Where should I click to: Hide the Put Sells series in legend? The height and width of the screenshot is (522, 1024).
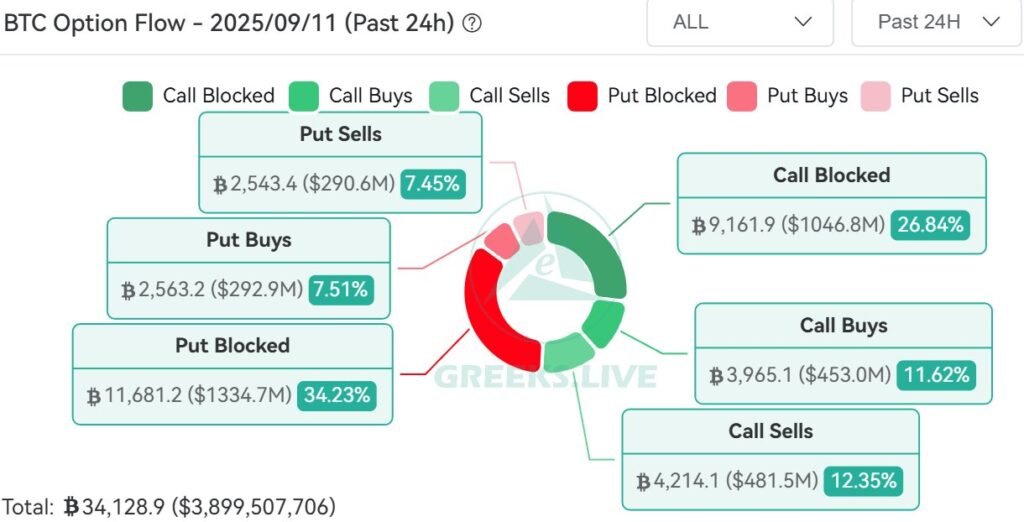click(920, 96)
